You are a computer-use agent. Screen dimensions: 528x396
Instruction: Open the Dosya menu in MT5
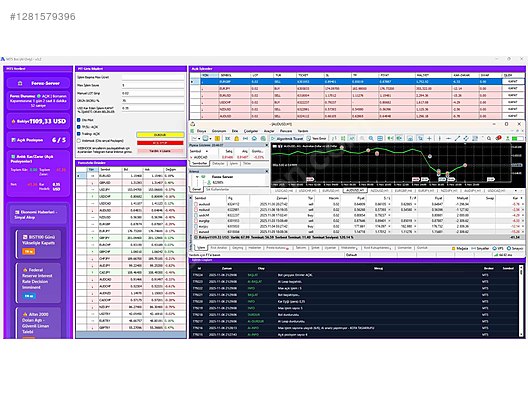[x=201, y=131]
